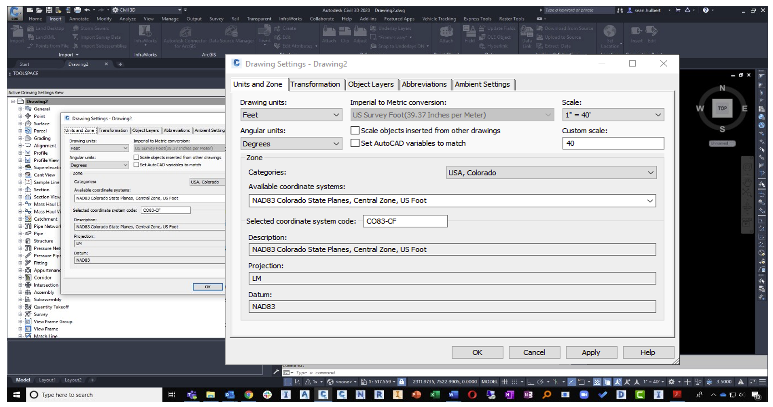Open the Drawing units dropdown showing Feet
The width and height of the screenshot is (773, 407).
point(291,115)
